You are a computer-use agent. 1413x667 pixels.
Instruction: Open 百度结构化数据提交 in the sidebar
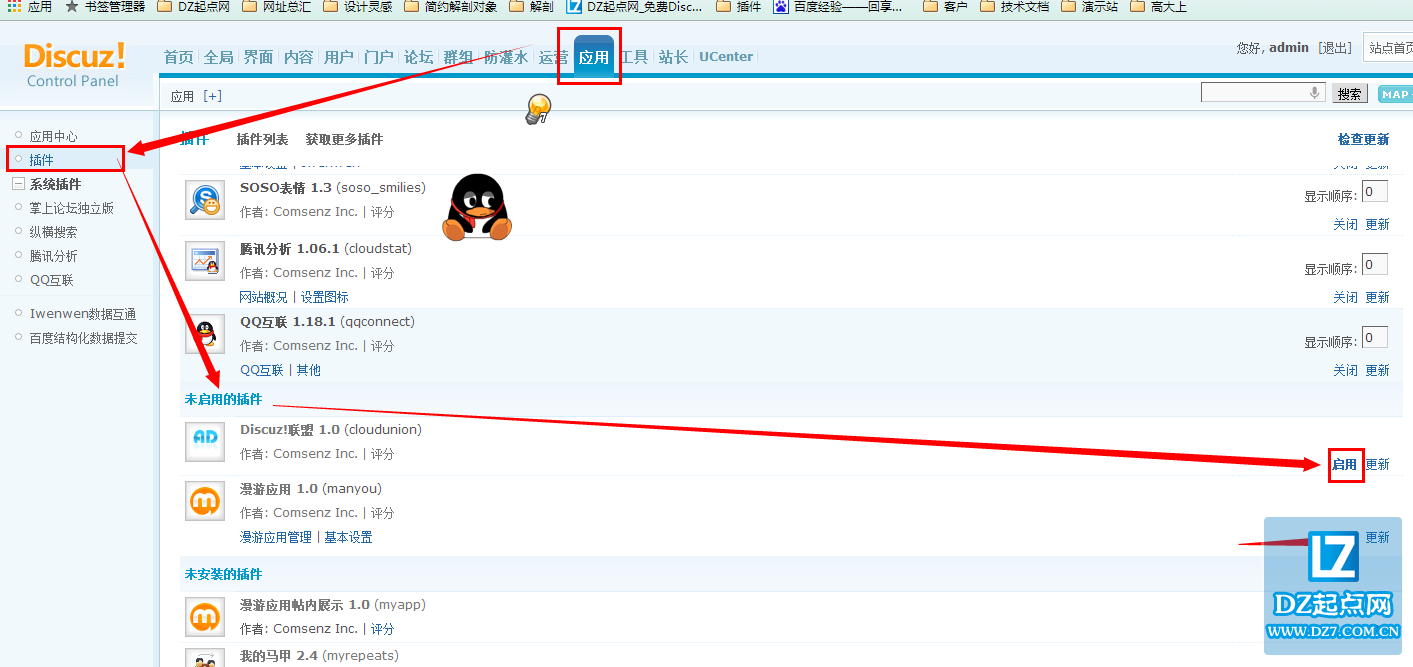84,338
